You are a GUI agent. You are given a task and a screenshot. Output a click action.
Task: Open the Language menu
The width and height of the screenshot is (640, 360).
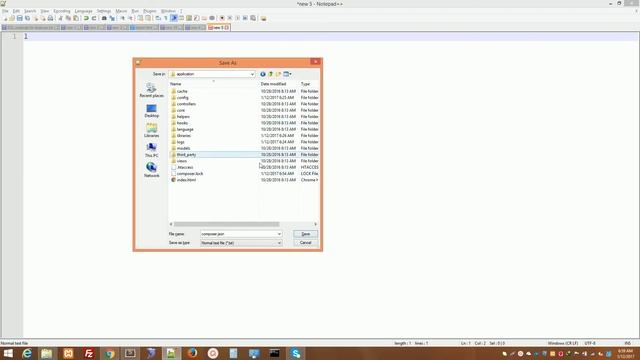84,11
